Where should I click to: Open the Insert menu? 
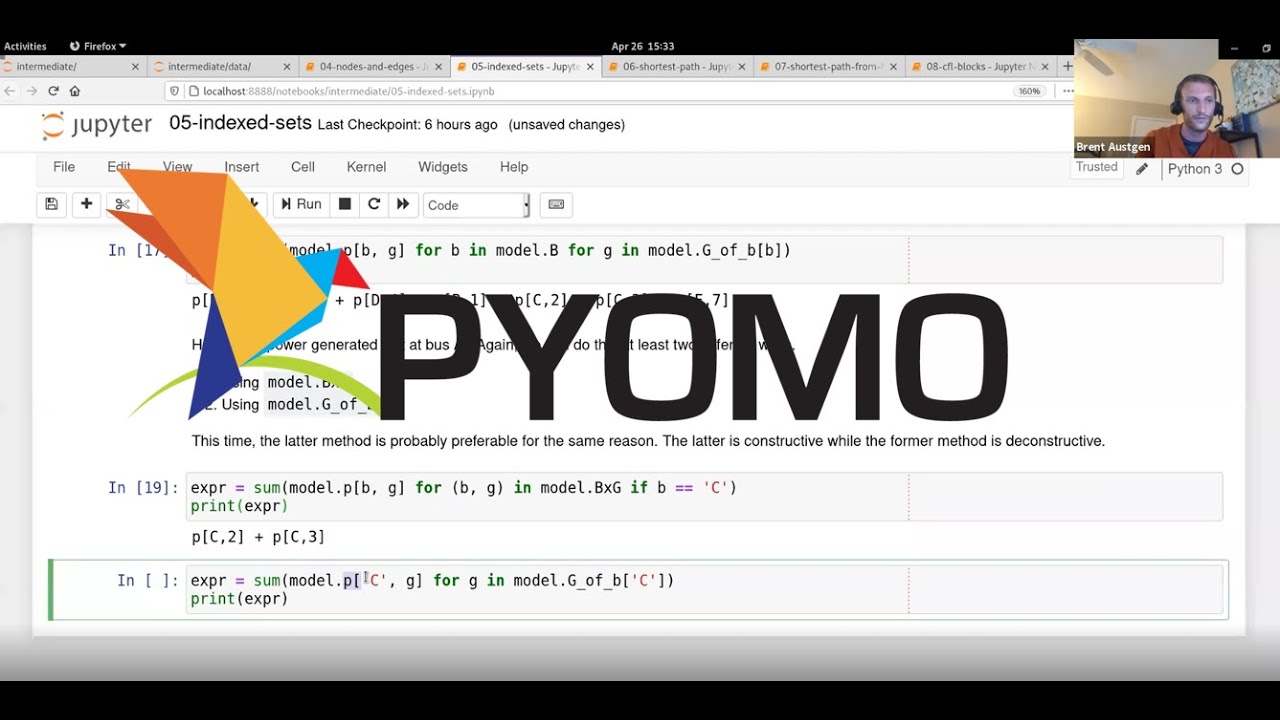tap(242, 167)
